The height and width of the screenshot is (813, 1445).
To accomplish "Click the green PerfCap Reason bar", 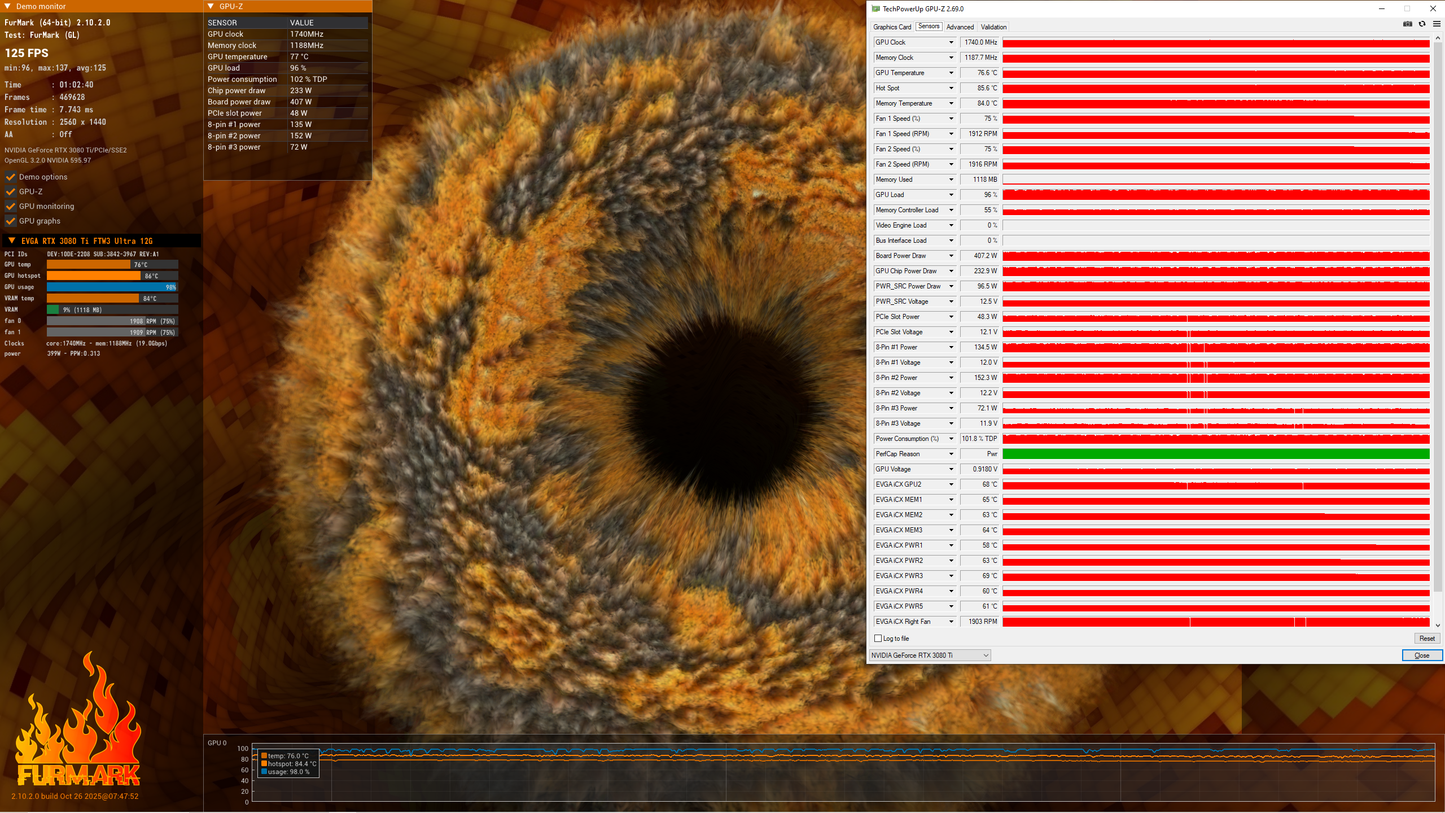I will coord(1215,454).
